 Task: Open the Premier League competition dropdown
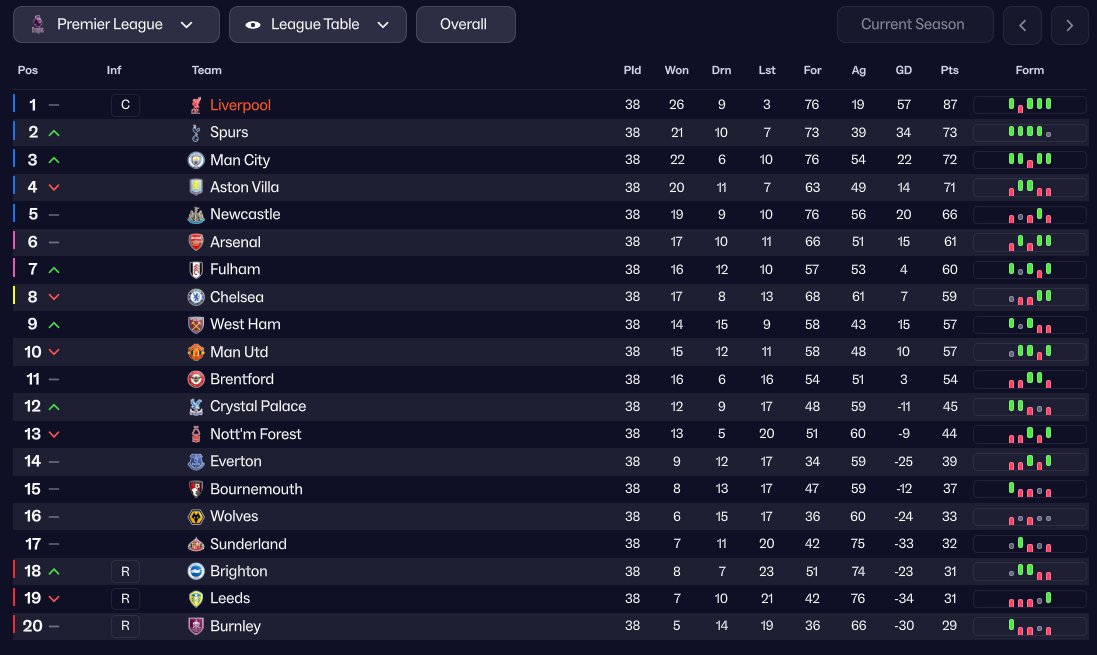pyautogui.click(x=116, y=25)
